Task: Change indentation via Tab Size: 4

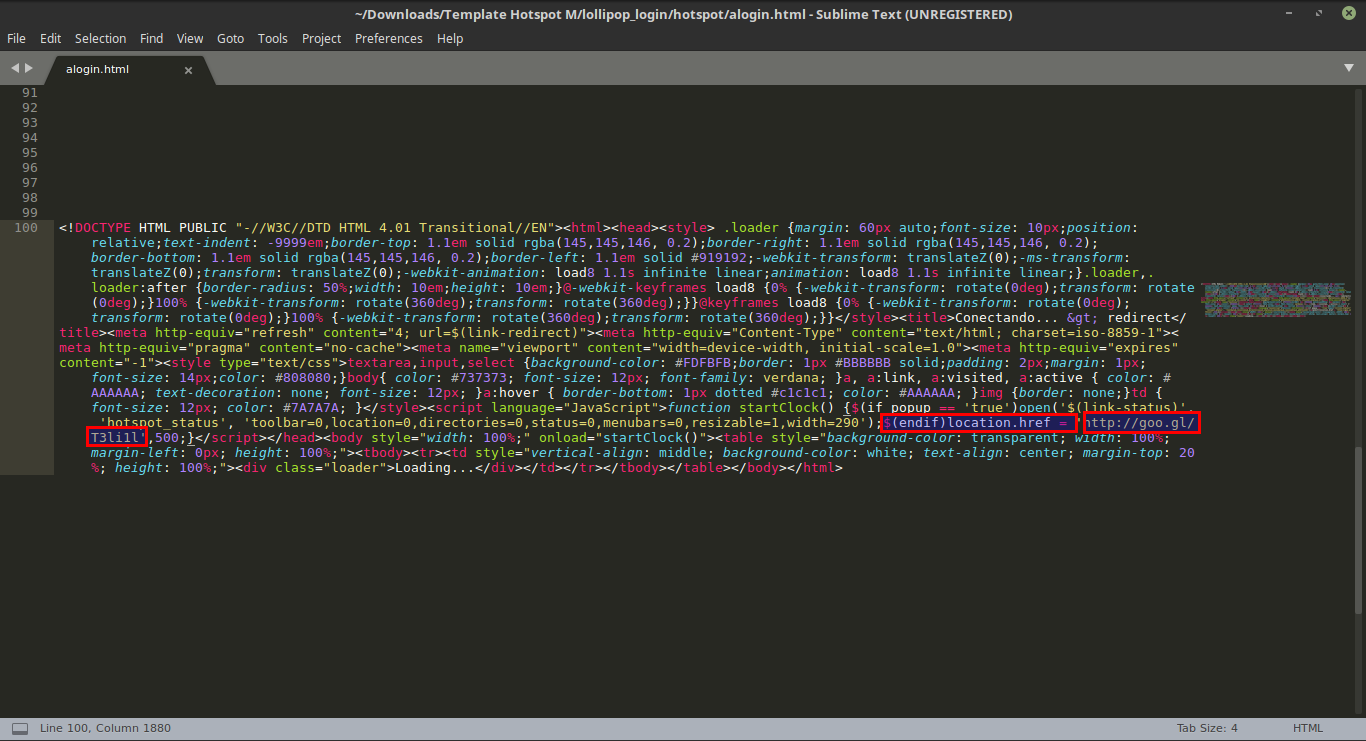Action: tap(1207, 728)
